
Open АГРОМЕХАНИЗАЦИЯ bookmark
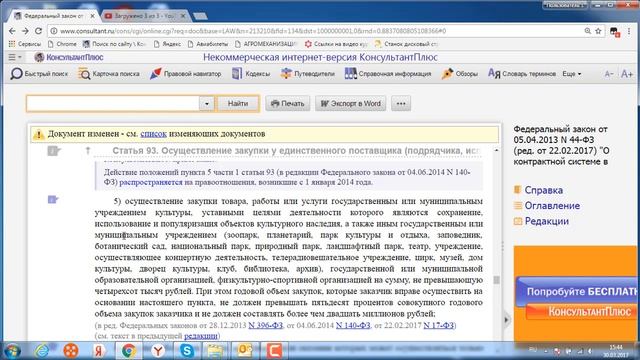(266, 44)
